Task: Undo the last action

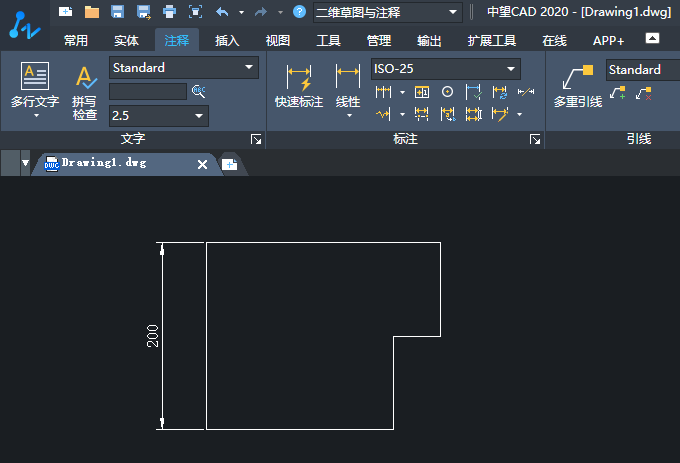Action: [x=222, y=12]
